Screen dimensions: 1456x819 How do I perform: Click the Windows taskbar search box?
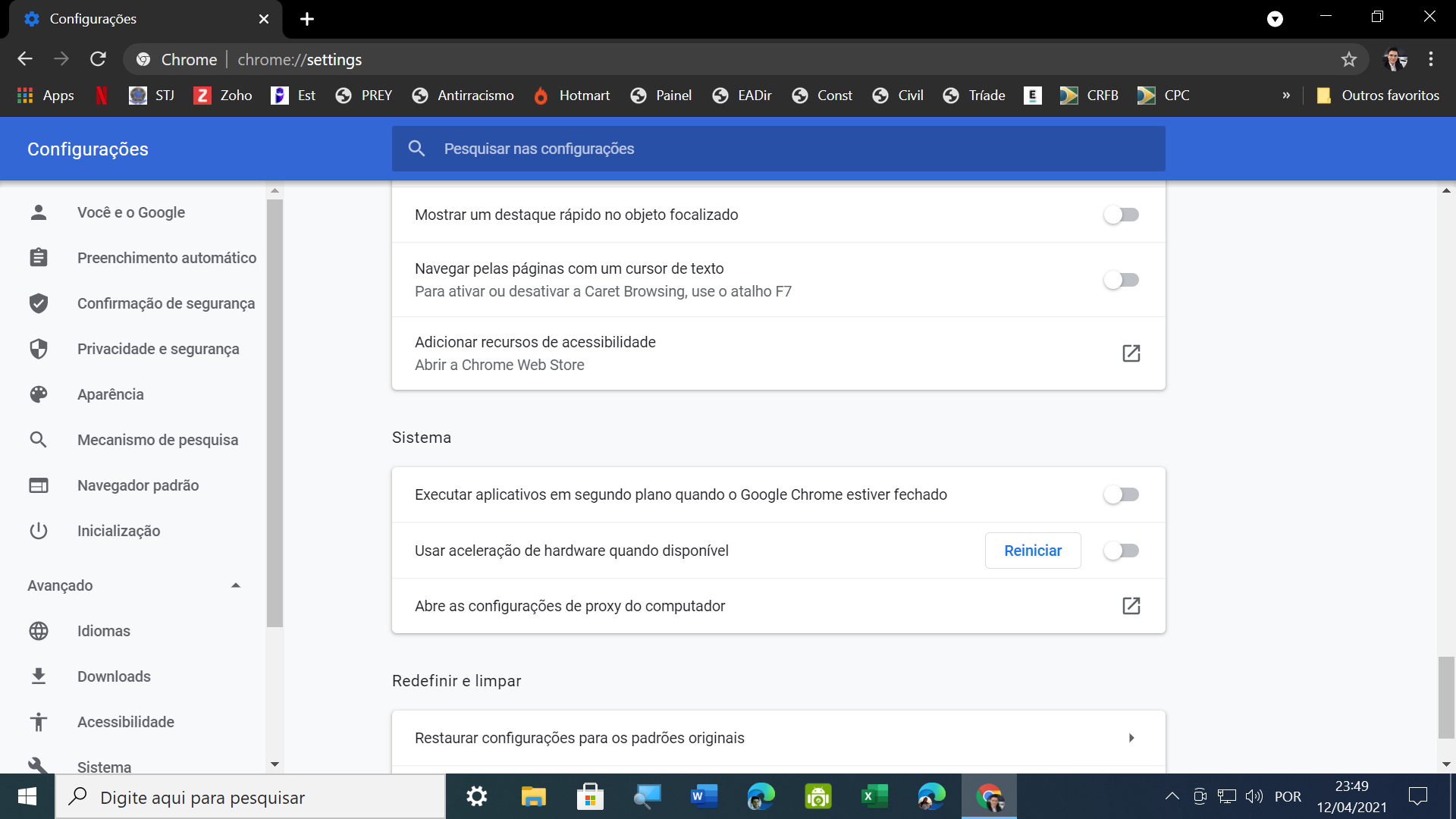click(250, 797)
